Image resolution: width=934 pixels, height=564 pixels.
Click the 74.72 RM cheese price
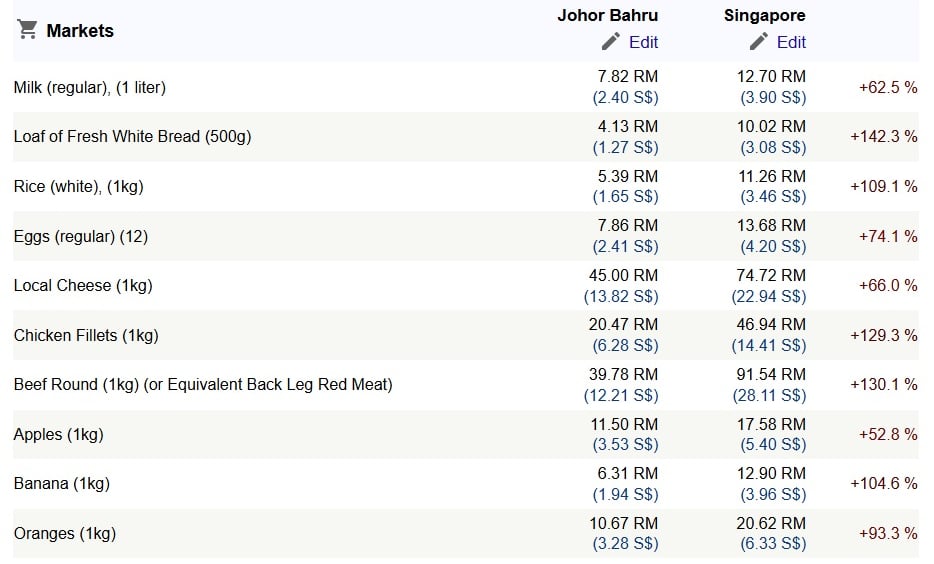771,276
